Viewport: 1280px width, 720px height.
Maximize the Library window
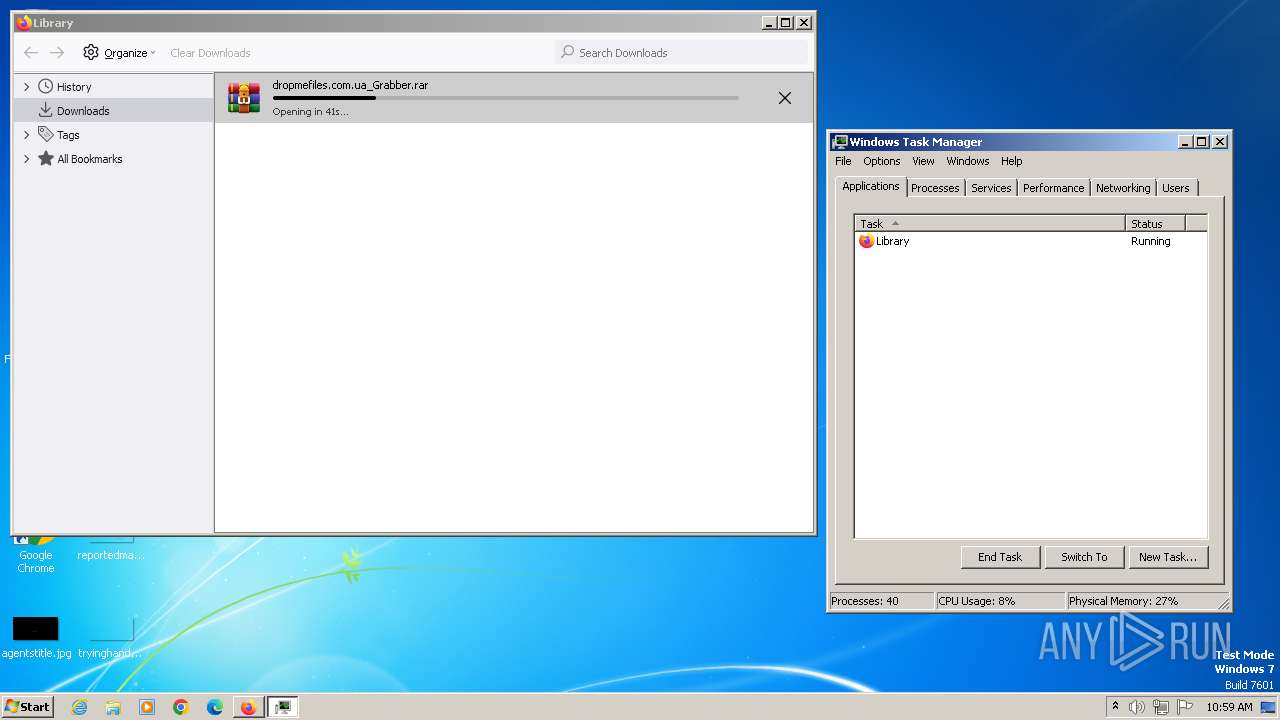pos(786,23)
